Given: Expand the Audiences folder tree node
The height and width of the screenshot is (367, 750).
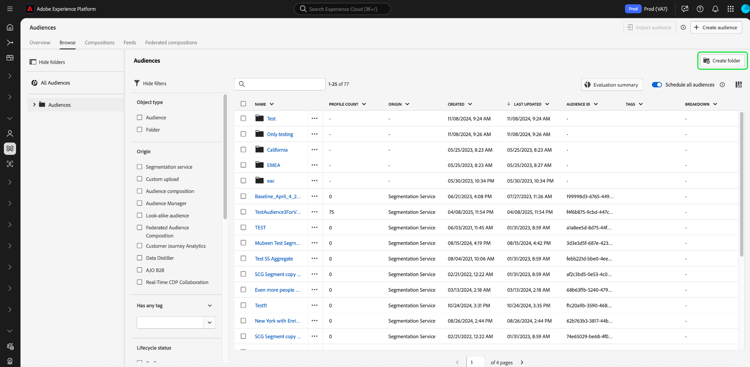Looking at the screenshot, I should pyautogui.click(x=34, y=104).
